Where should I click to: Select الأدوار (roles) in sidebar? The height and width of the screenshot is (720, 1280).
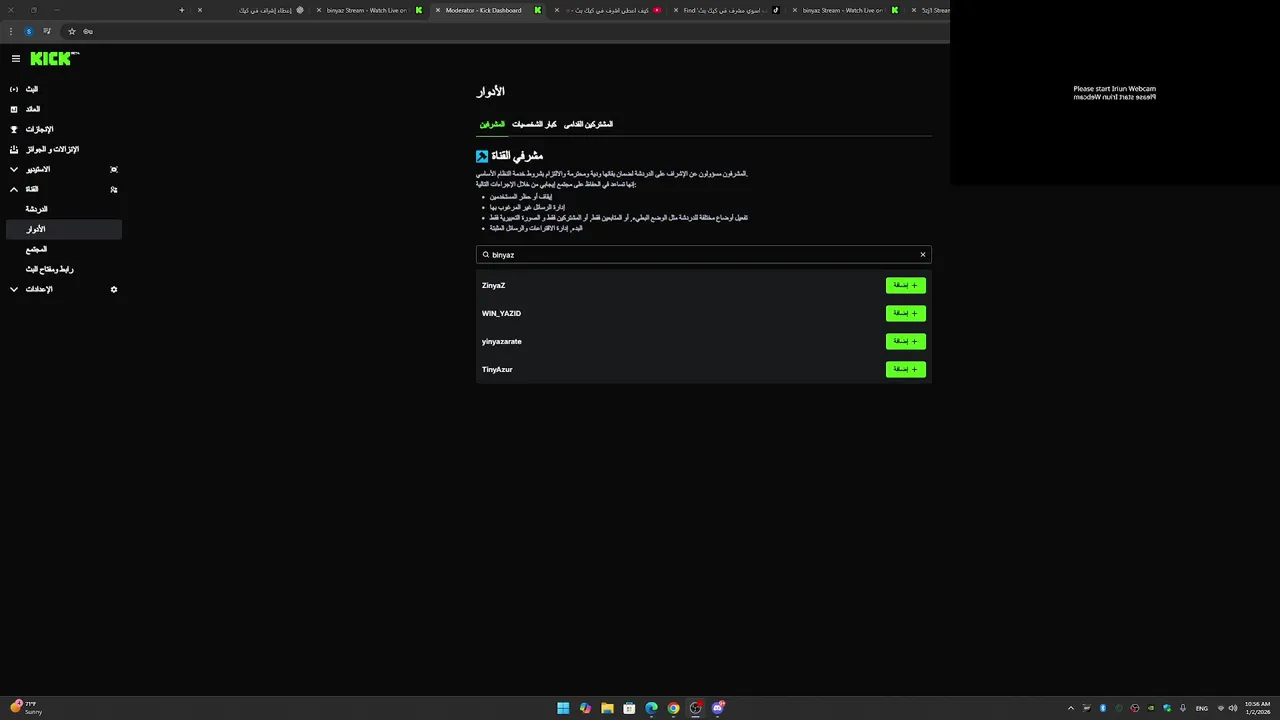[x=64, y=229]
